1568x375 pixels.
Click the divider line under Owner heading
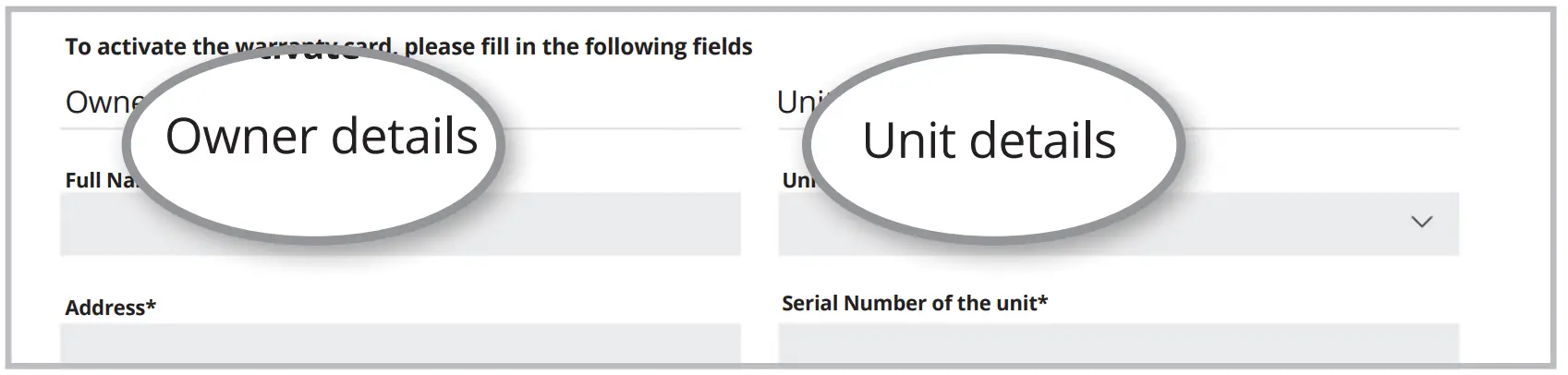[x=628, y=128]
